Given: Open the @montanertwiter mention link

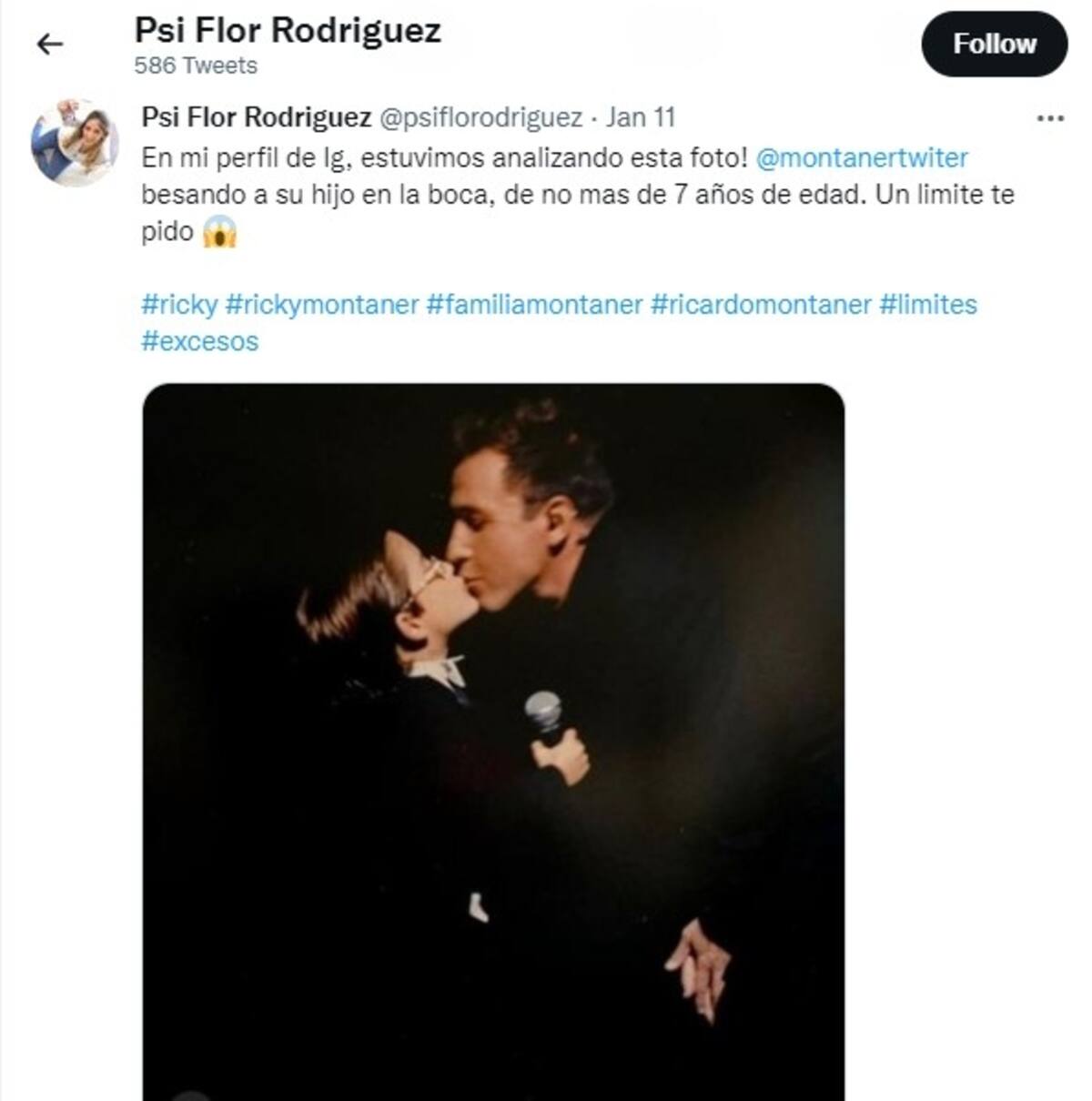Looking at the screenshot, I should point(862,157).
